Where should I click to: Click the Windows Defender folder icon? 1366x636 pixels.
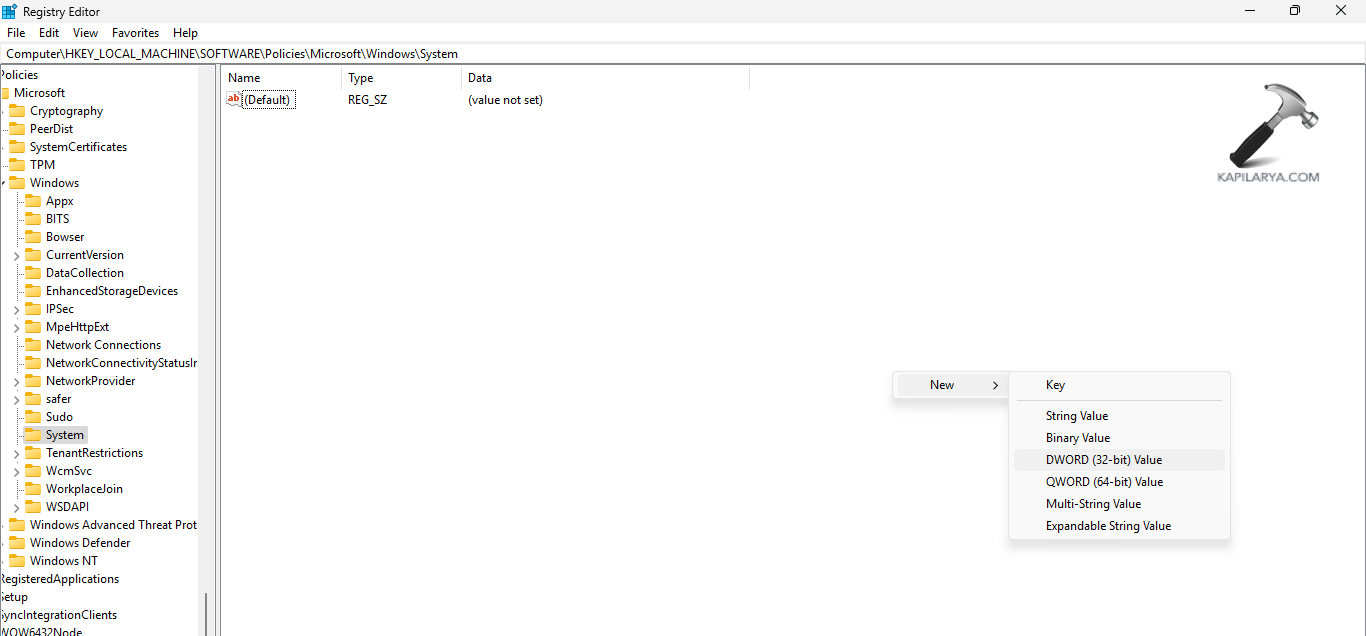click(x=17, y=543)
